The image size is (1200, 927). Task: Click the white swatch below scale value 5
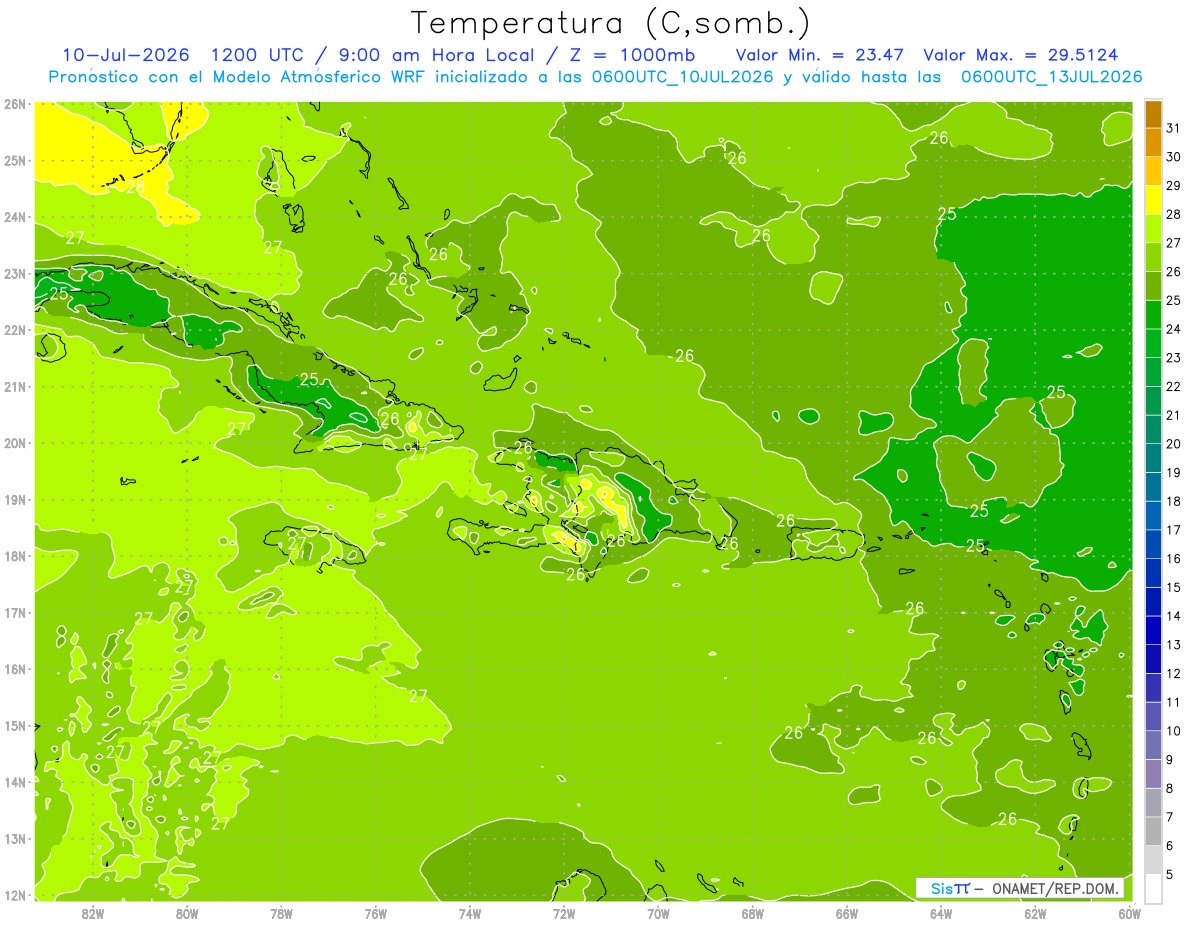click(x=1153, y=888)
